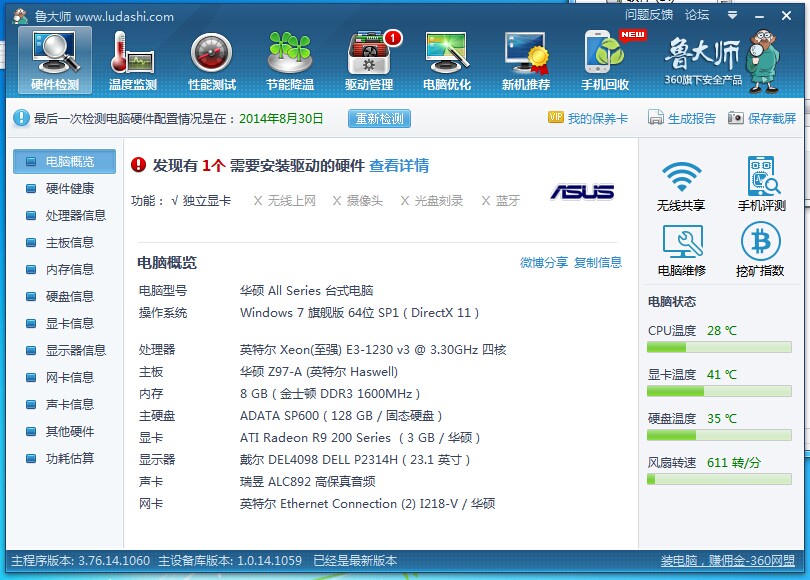The height and width of the screenshot is (580, 810).
Task: Click the blue info icon by 最后一次检测
Action: point(21,118)
